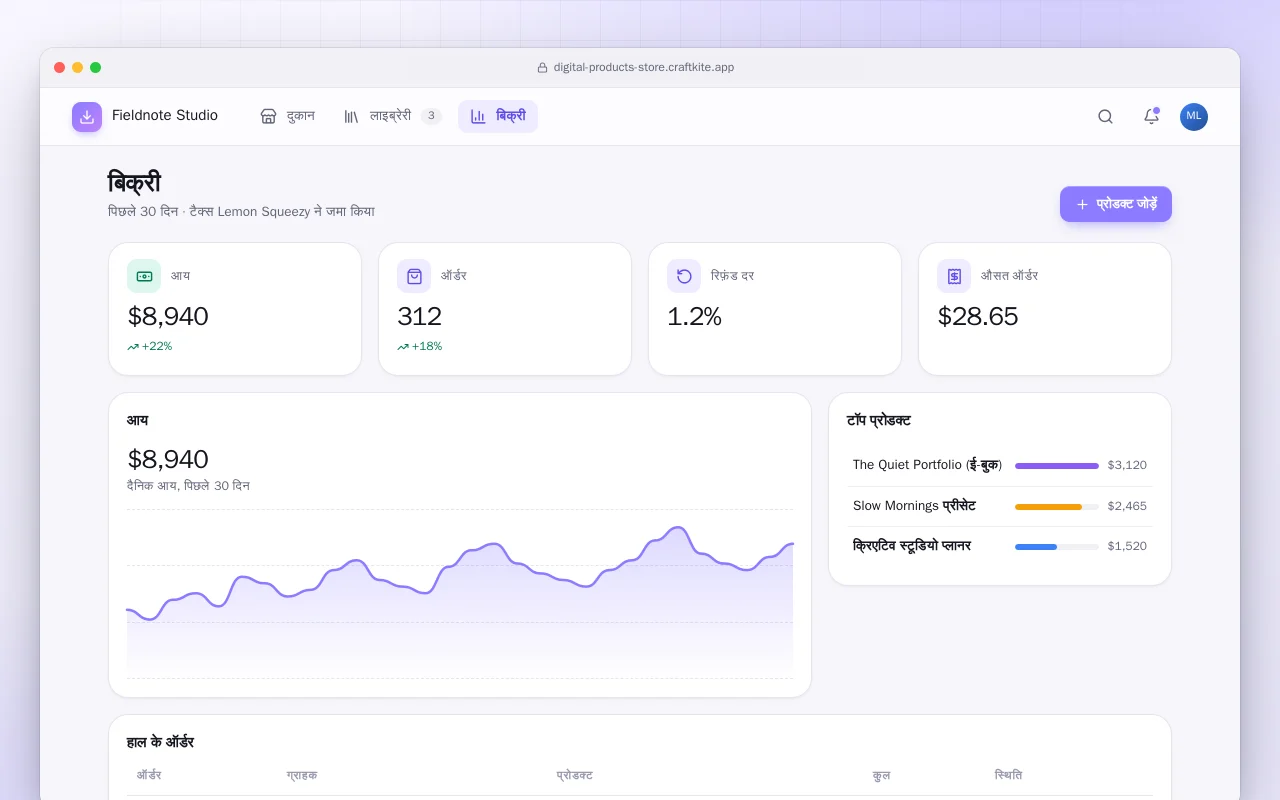This screenshot has height=800, width=1280.
Task: Click the trending-up arrow beside +22%
Action: point(133,347)
